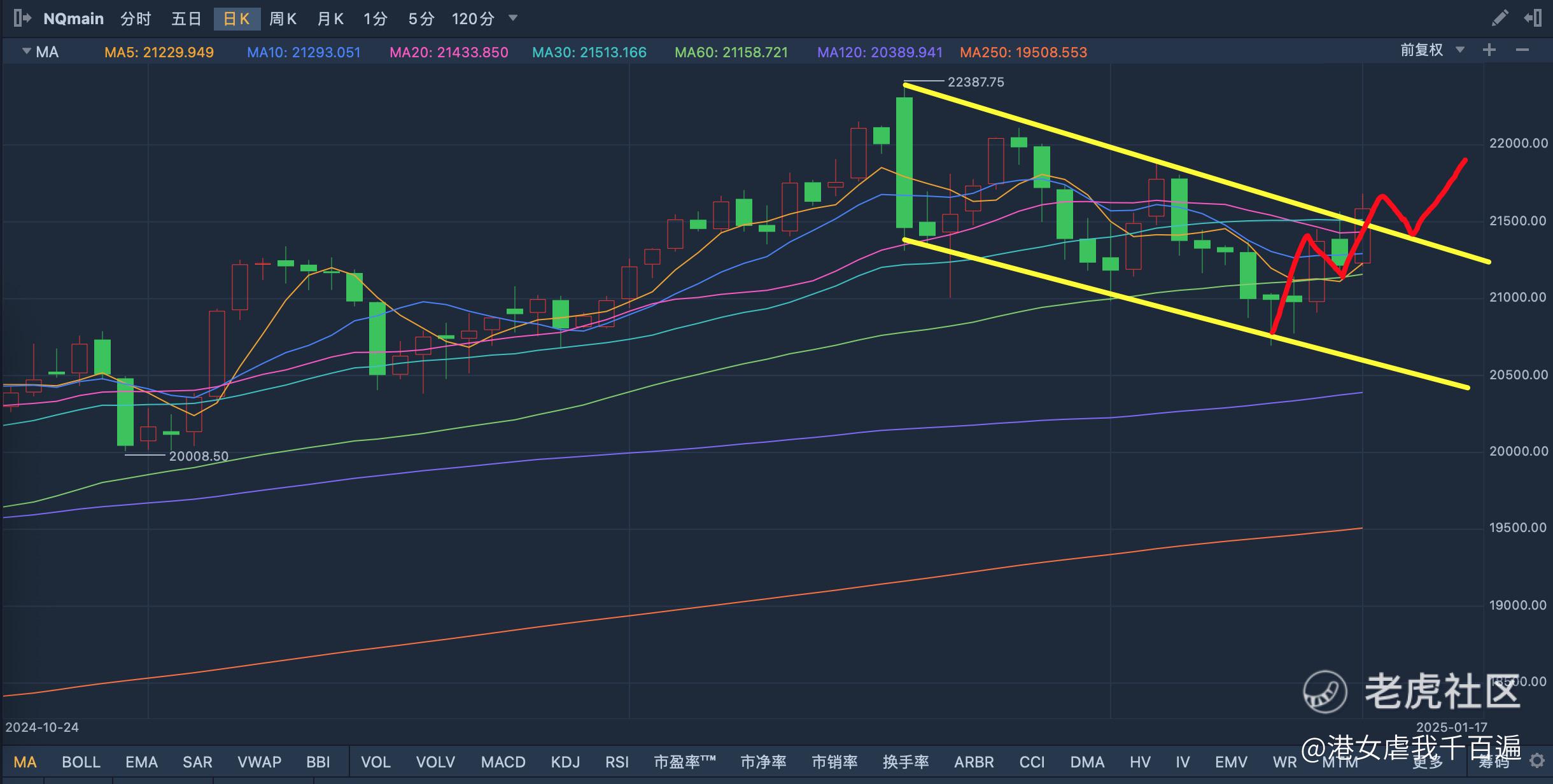Image resolution: width=1553 pixels, height=784 pixels.
Task: Click the MA20 value label
Action: click(x=449, y=52)
